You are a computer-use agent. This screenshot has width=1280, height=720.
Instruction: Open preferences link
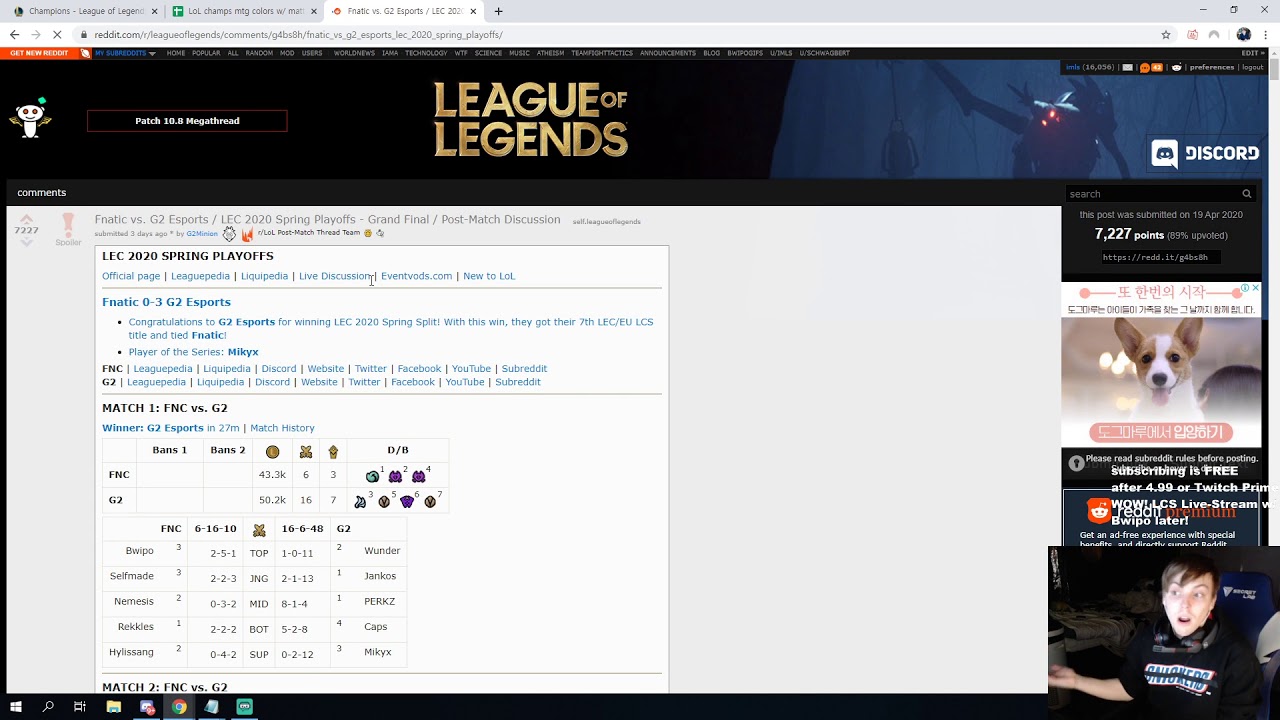(x=1212, y=67)
